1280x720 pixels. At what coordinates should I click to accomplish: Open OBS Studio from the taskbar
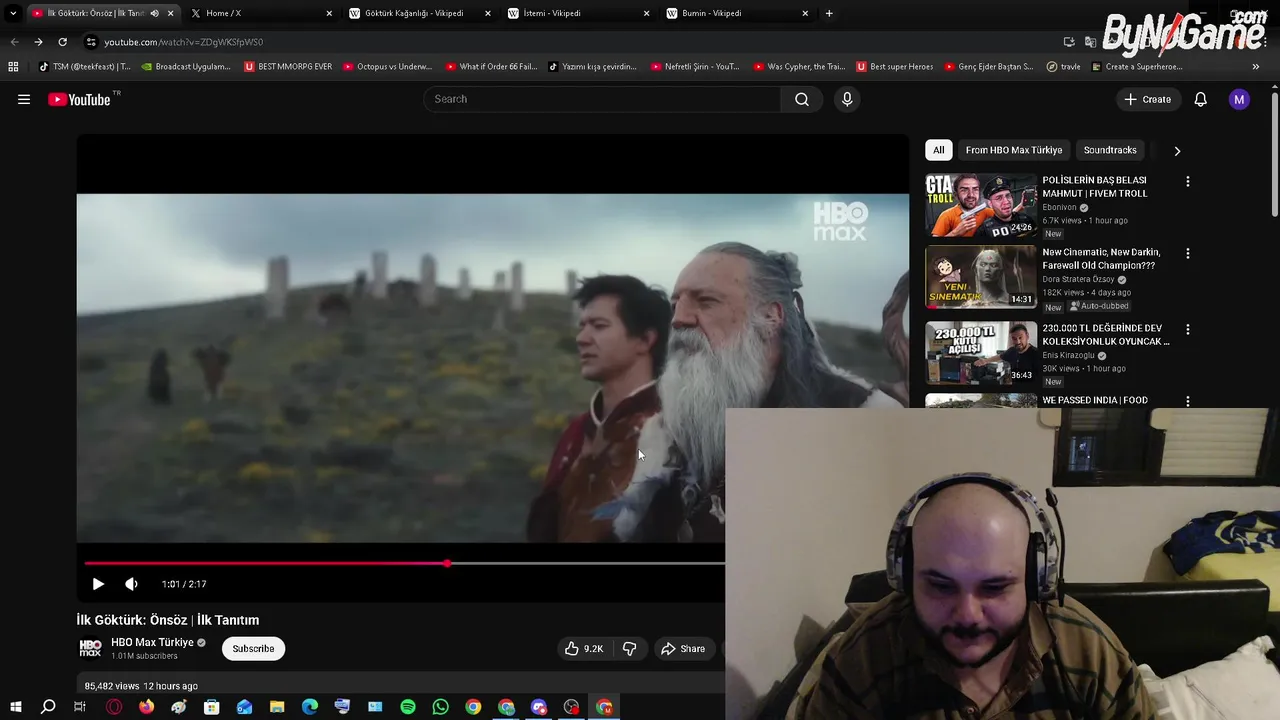pos(571,707)
